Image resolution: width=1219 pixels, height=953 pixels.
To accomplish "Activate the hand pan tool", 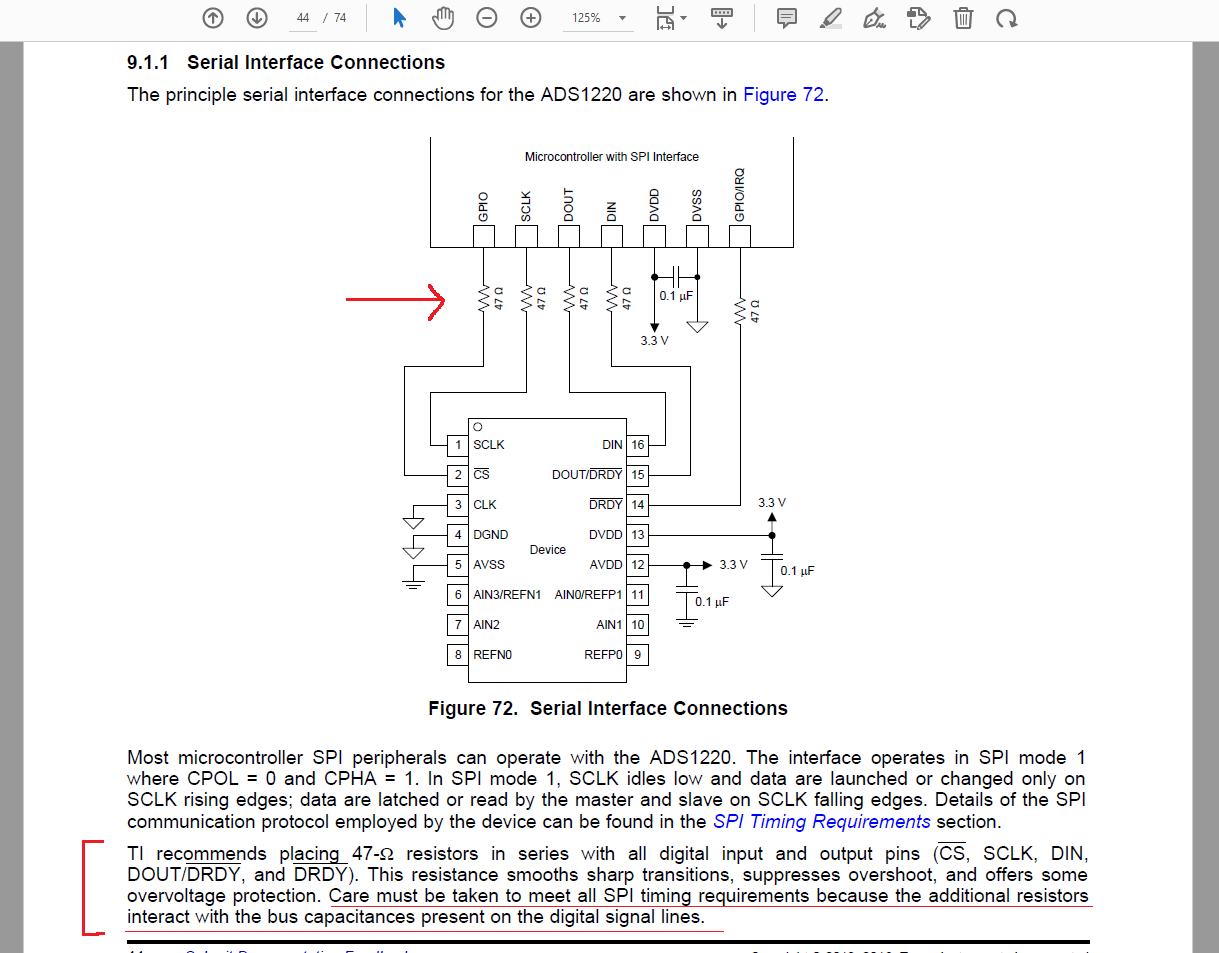I will (443, 18).
